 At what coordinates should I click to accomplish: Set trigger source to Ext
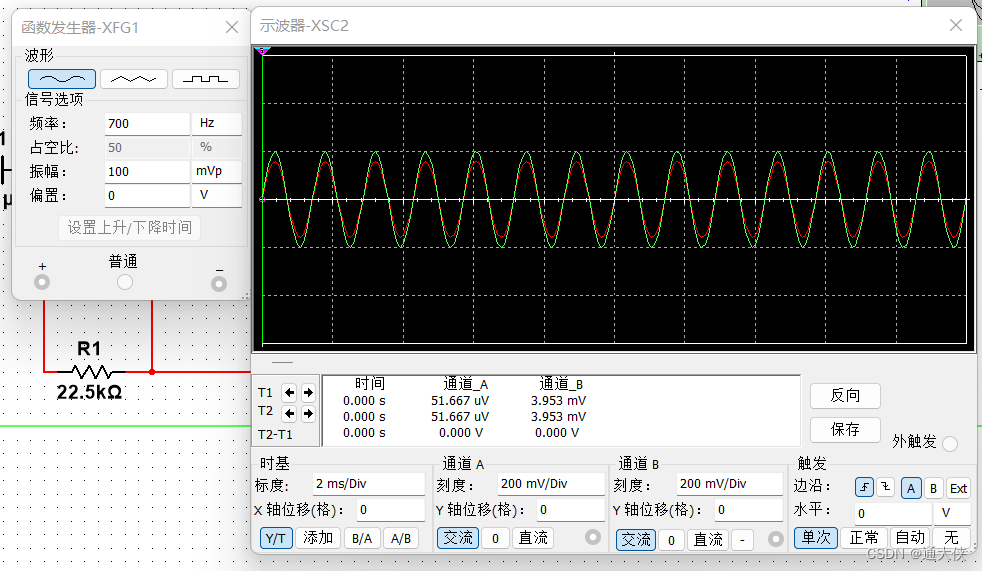(958, 488)
